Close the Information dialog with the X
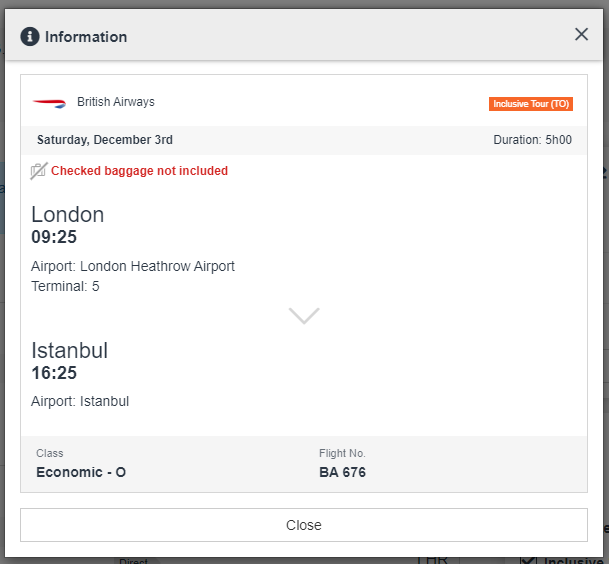Image resolution: width=609 pixels, height=564 pixels. (x=581, y=35)
